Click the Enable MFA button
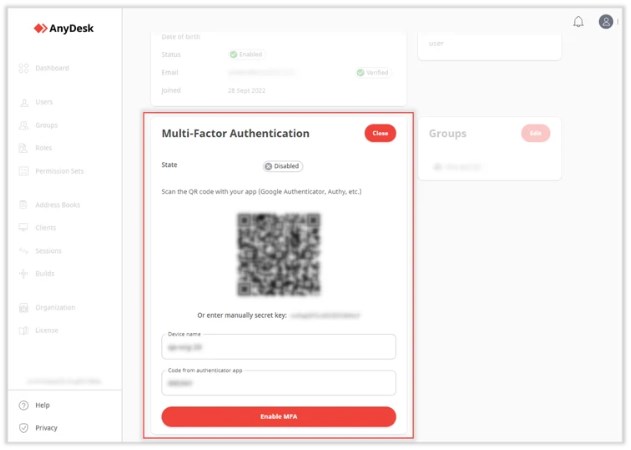The image size is (631, 450). pyautogui.click(x=278, y=416)
